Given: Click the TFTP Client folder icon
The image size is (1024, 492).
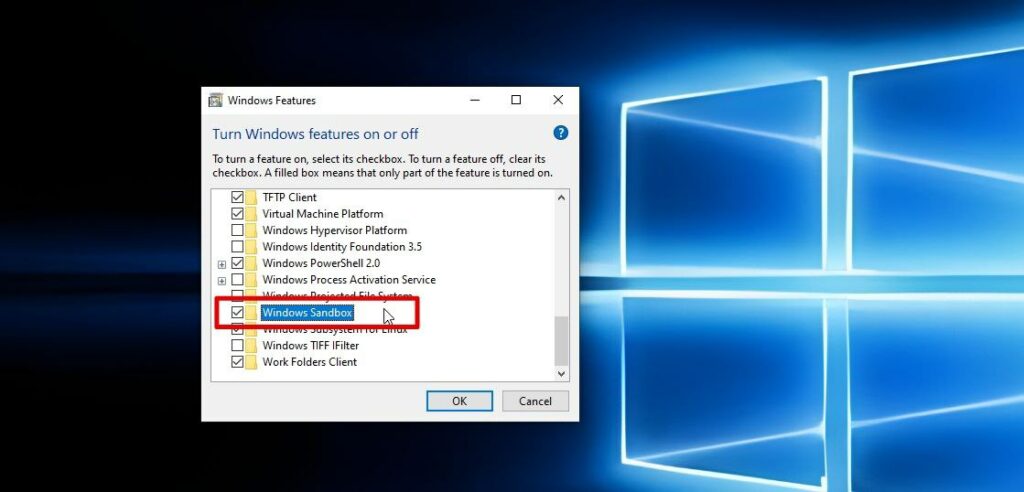Looking at the screenshot, I should pyautogui.click(x=251, y=197).
